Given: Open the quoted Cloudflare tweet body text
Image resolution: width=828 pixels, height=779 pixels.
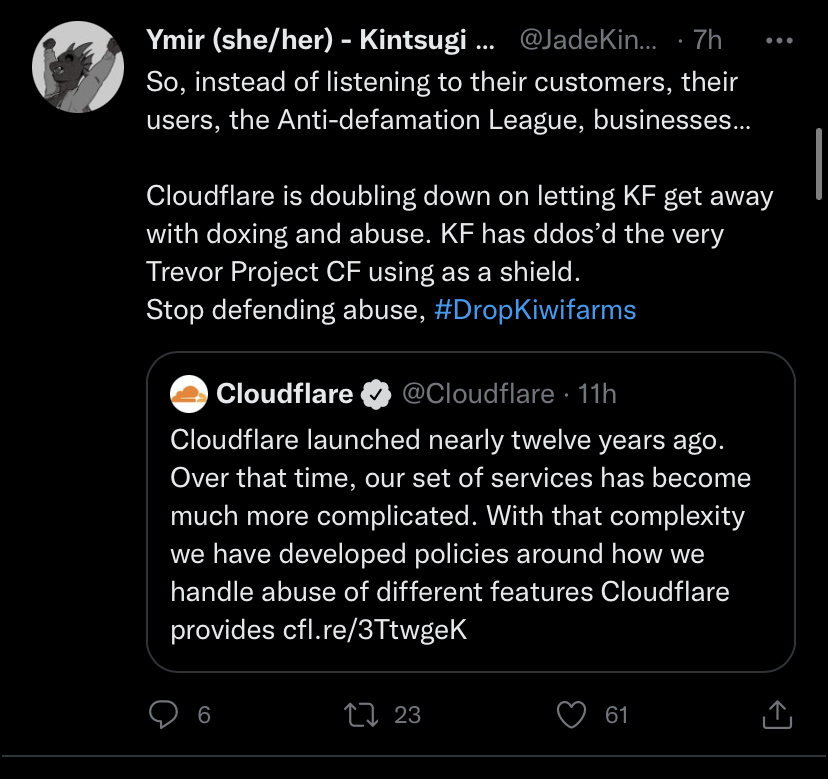Looking at the screenshot, I should [x=460, y=534].
